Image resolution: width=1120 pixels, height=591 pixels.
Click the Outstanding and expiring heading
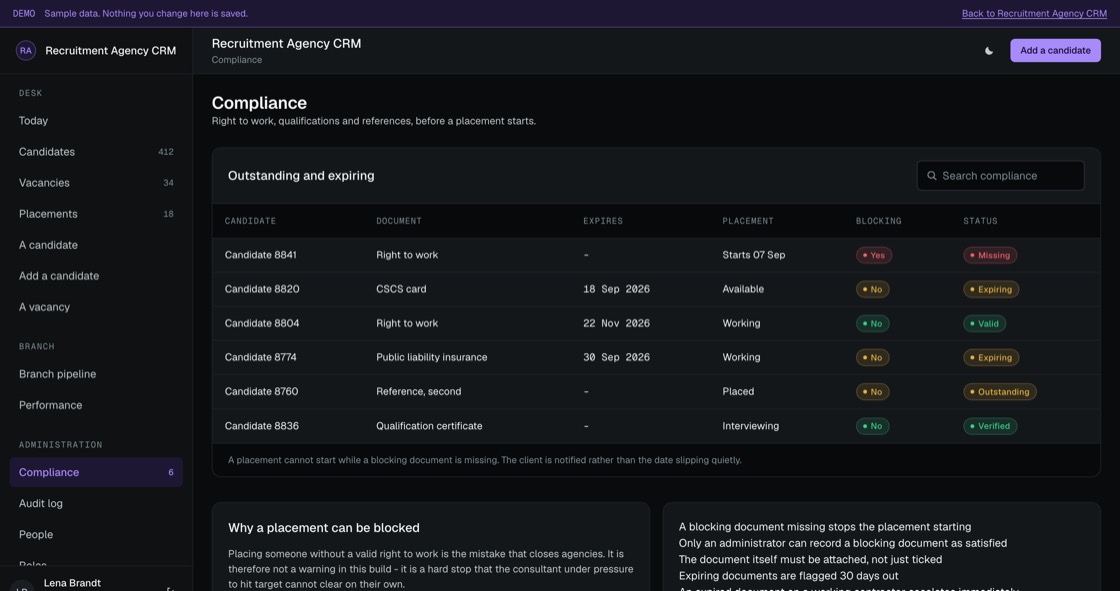[301, 176]
